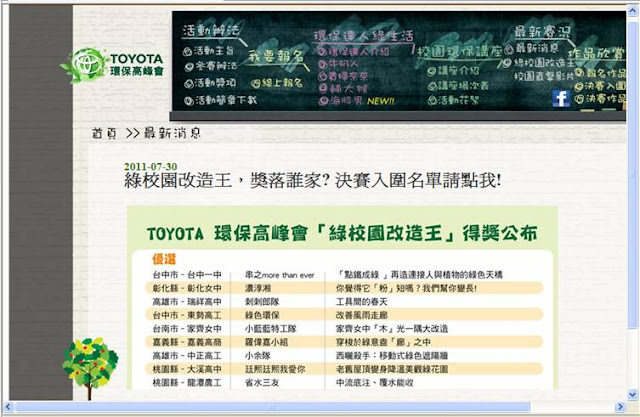Open 講座場次表 menu item
640x417 pixels.
[x=458, y=86]
